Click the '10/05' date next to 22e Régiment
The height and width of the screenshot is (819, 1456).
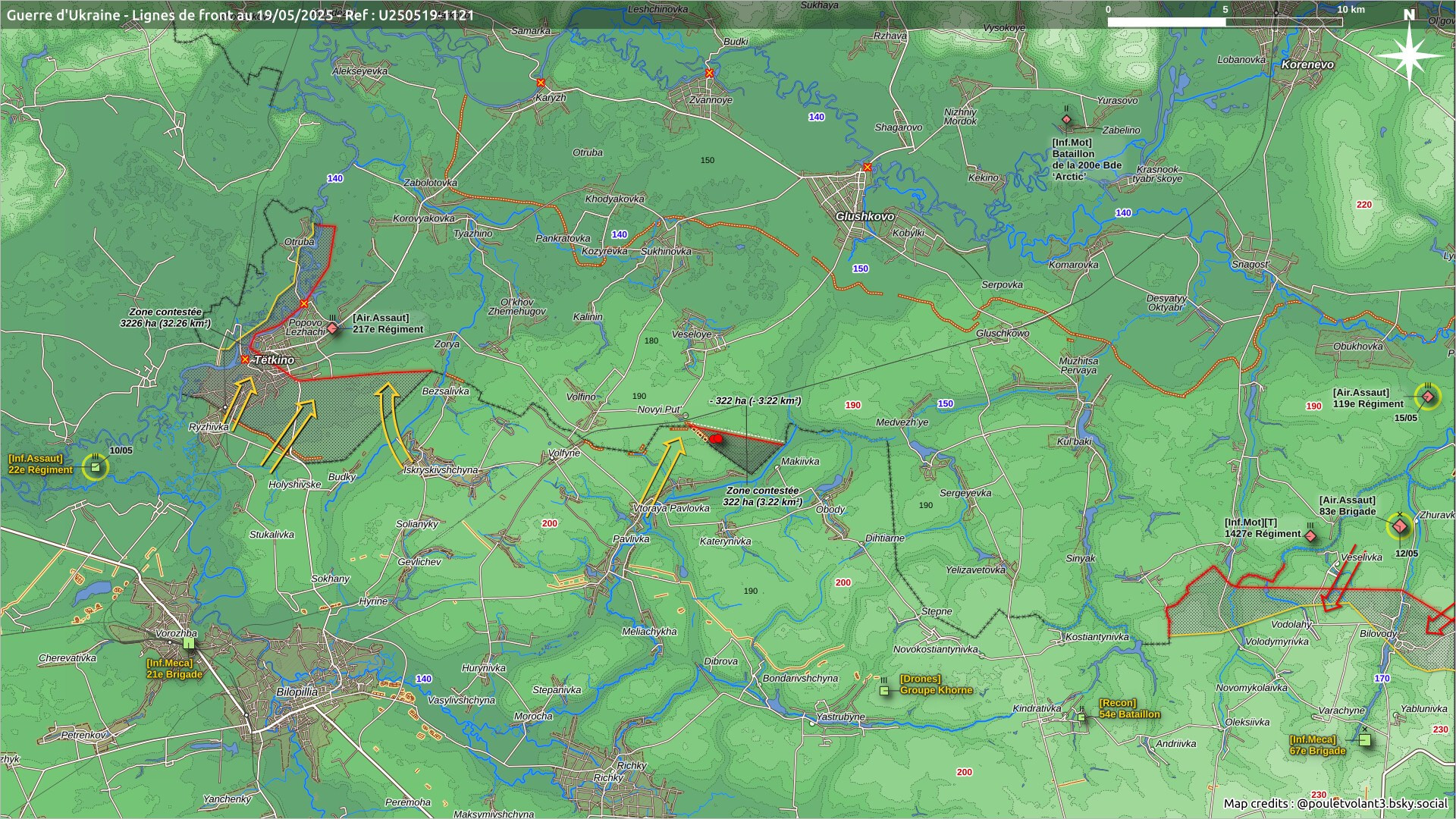(121, 450)
